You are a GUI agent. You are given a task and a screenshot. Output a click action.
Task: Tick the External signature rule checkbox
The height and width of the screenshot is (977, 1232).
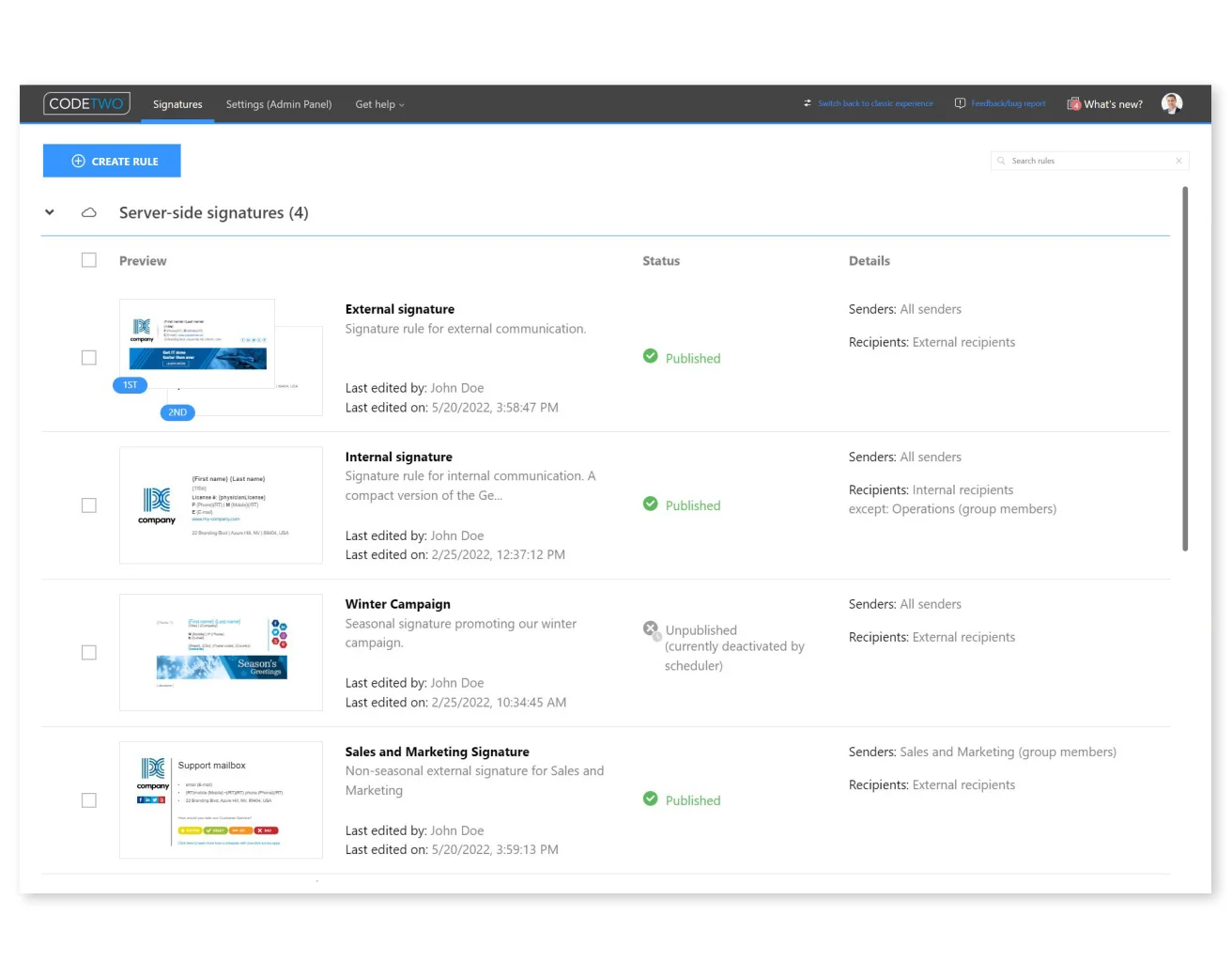[89, 358]
